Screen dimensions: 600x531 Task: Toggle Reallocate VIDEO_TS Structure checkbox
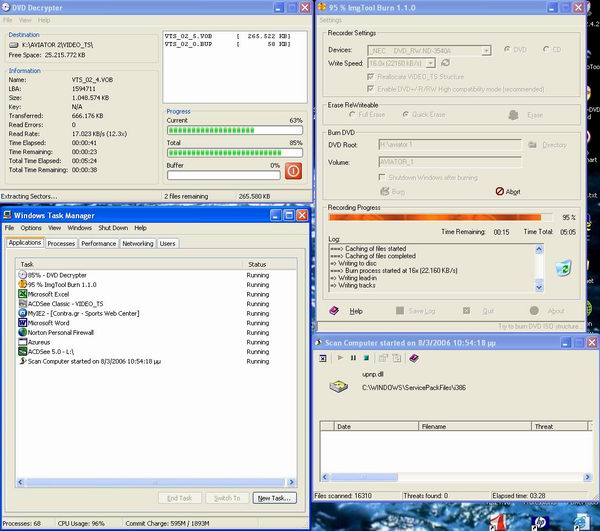pyautogui.click(x=370, y=77)
